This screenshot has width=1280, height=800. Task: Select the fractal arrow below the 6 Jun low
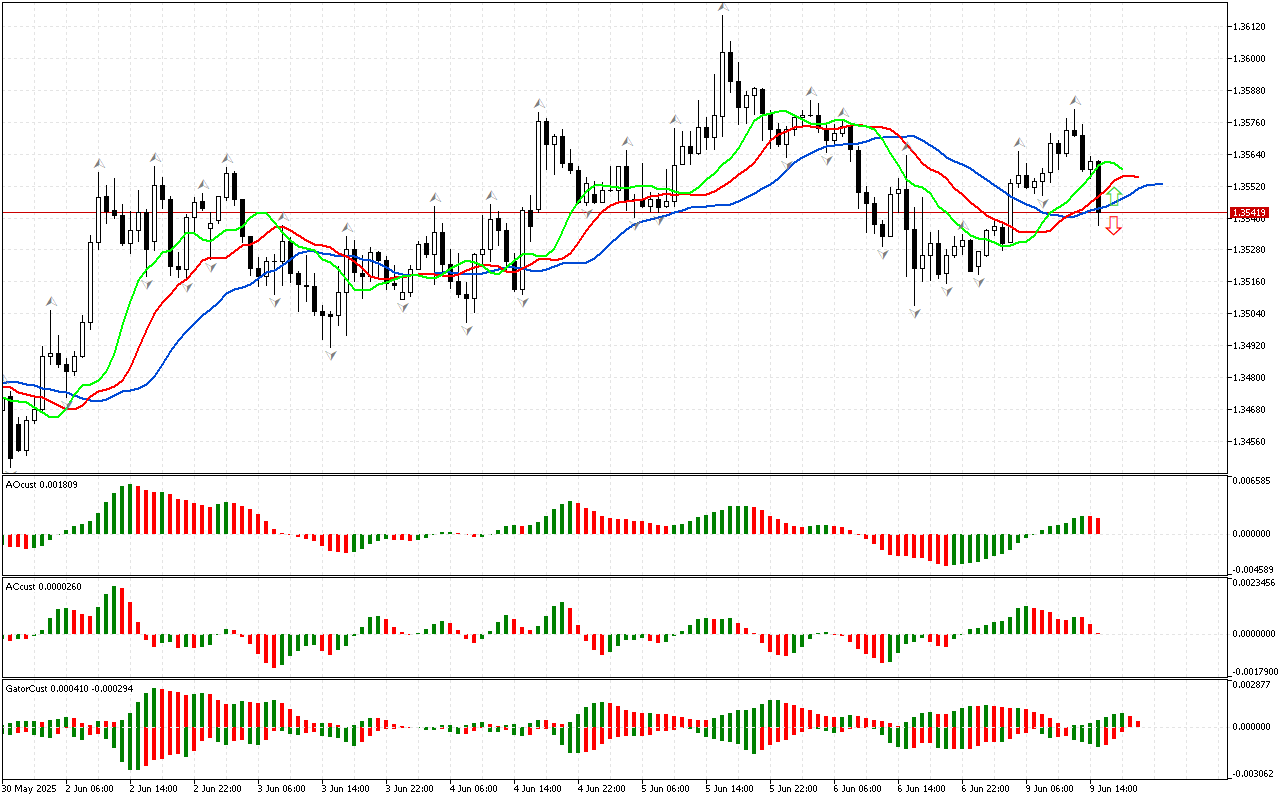914,313
